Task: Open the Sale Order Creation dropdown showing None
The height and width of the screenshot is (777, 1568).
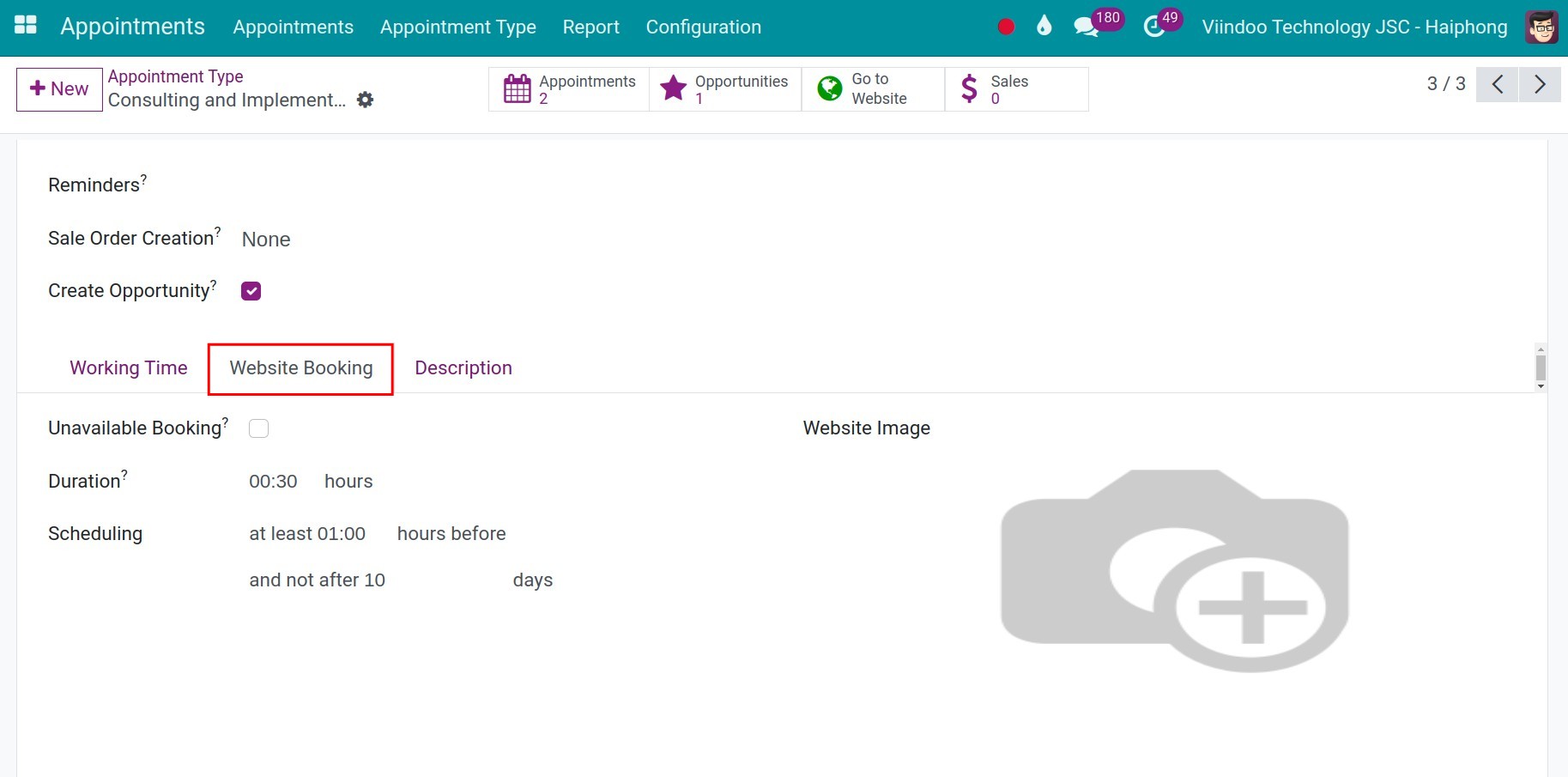Action: point(266,240)
